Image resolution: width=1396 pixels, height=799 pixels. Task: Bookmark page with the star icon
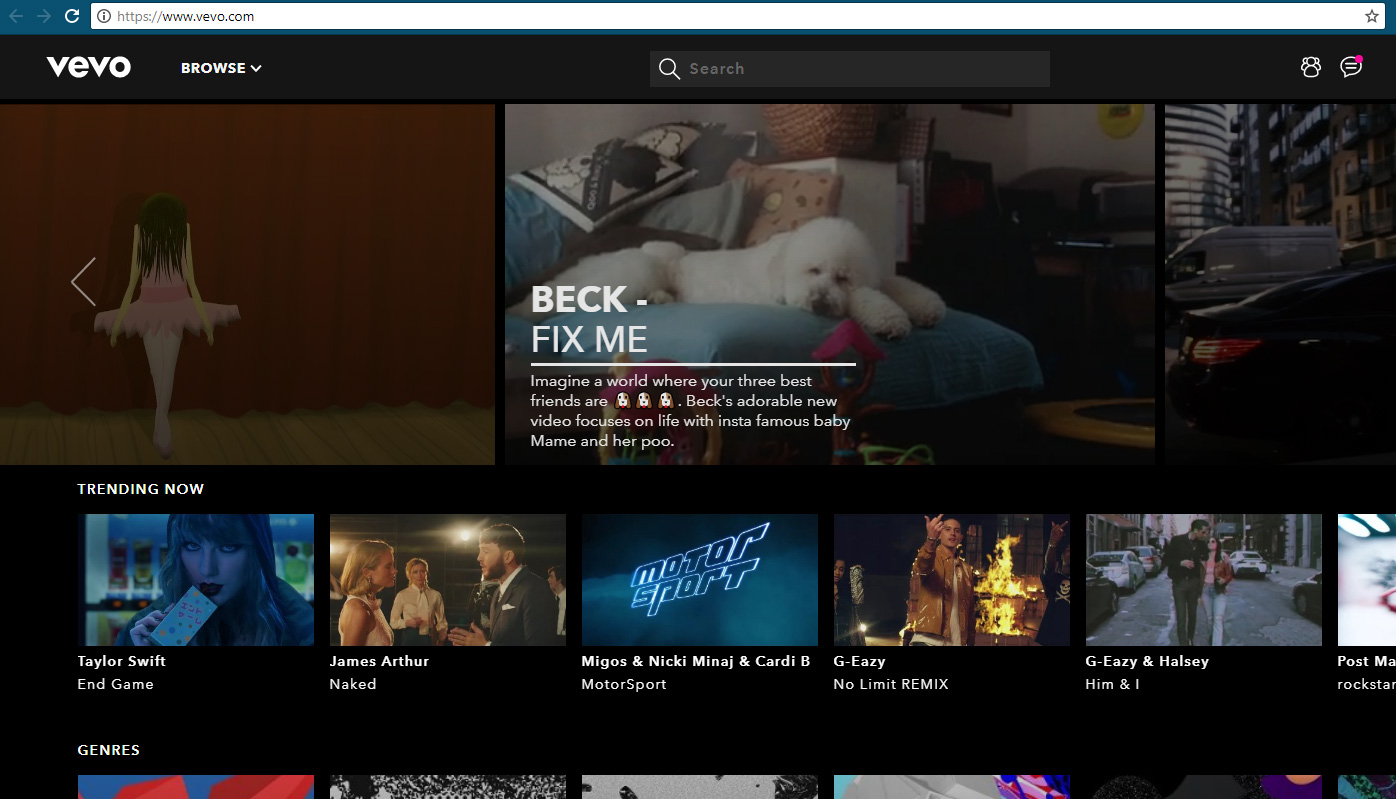point(1371,16)
